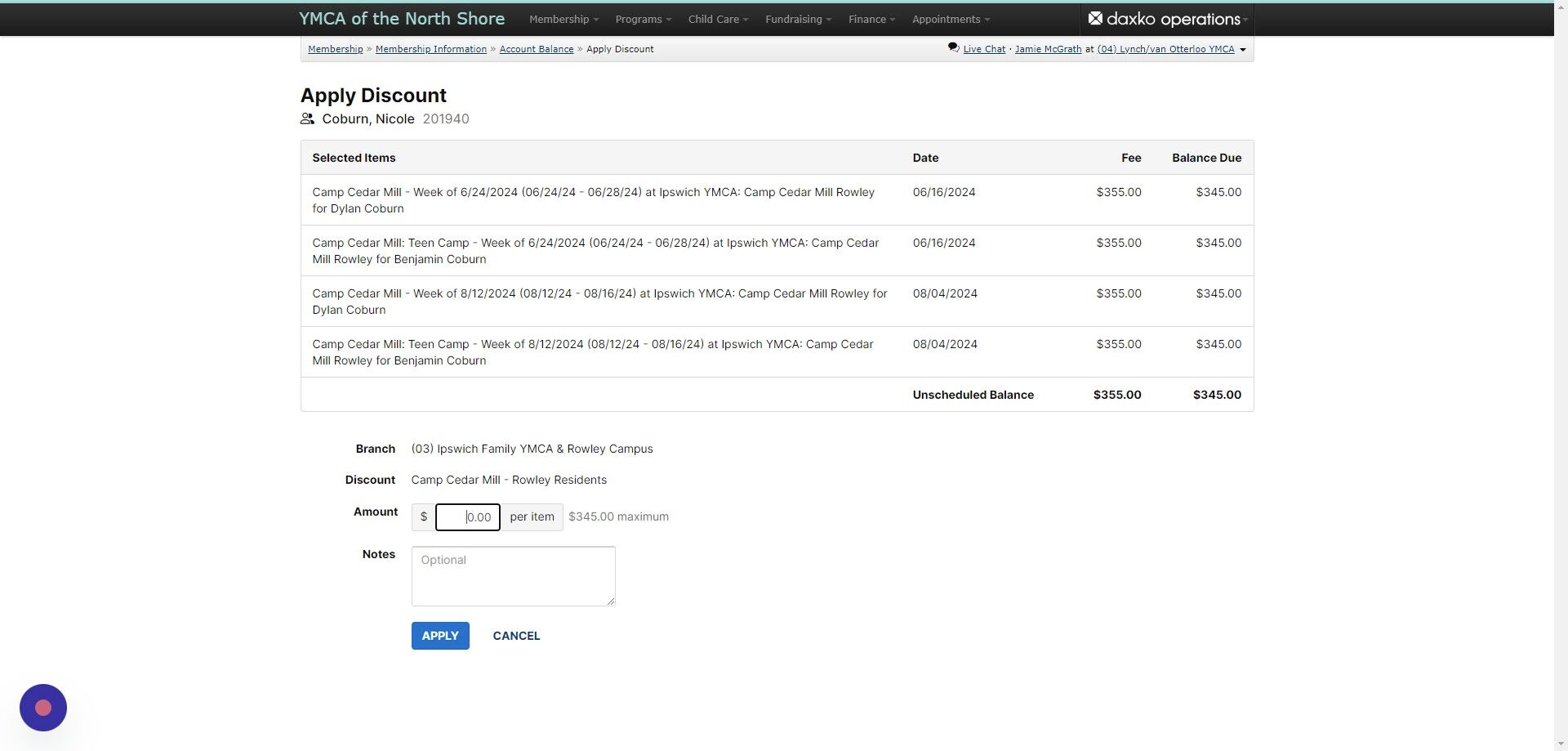Open the purple floating help widget
Screen dimensions: 1568x751
pos(43,708)
